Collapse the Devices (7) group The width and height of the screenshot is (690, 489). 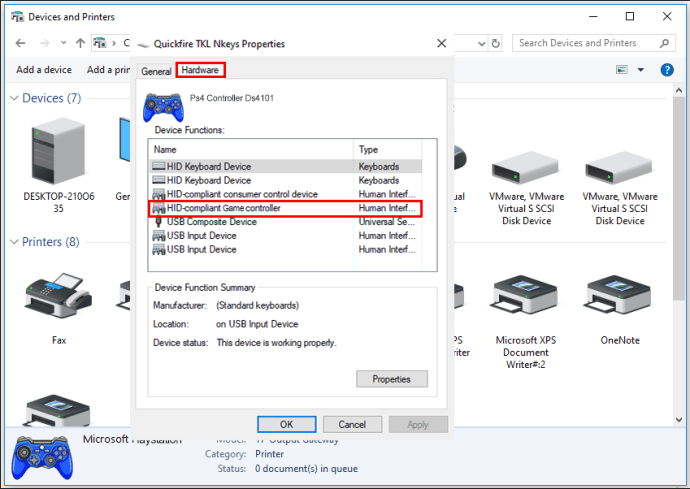14,98
